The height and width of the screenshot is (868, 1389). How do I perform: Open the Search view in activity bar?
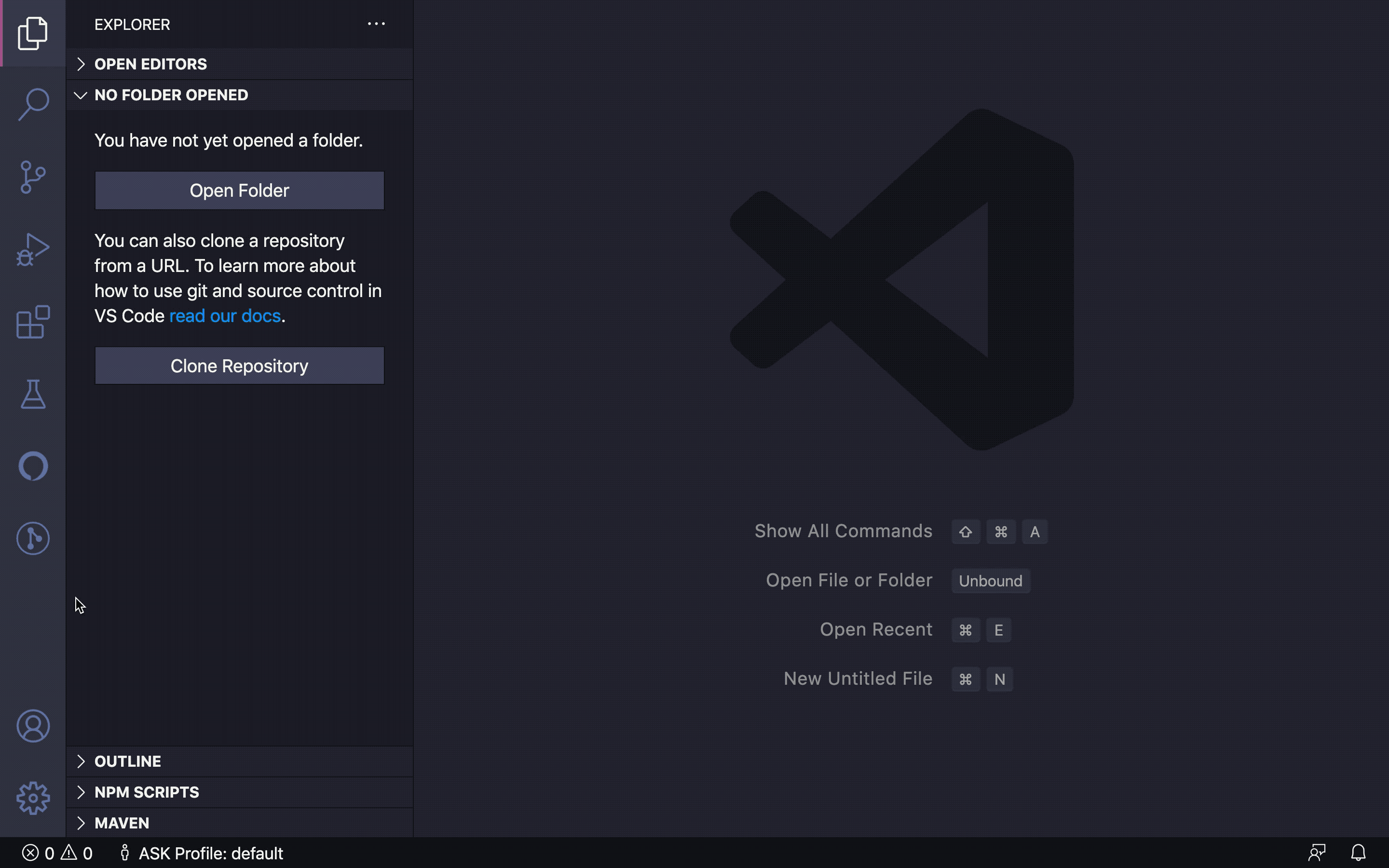(33, 105)
